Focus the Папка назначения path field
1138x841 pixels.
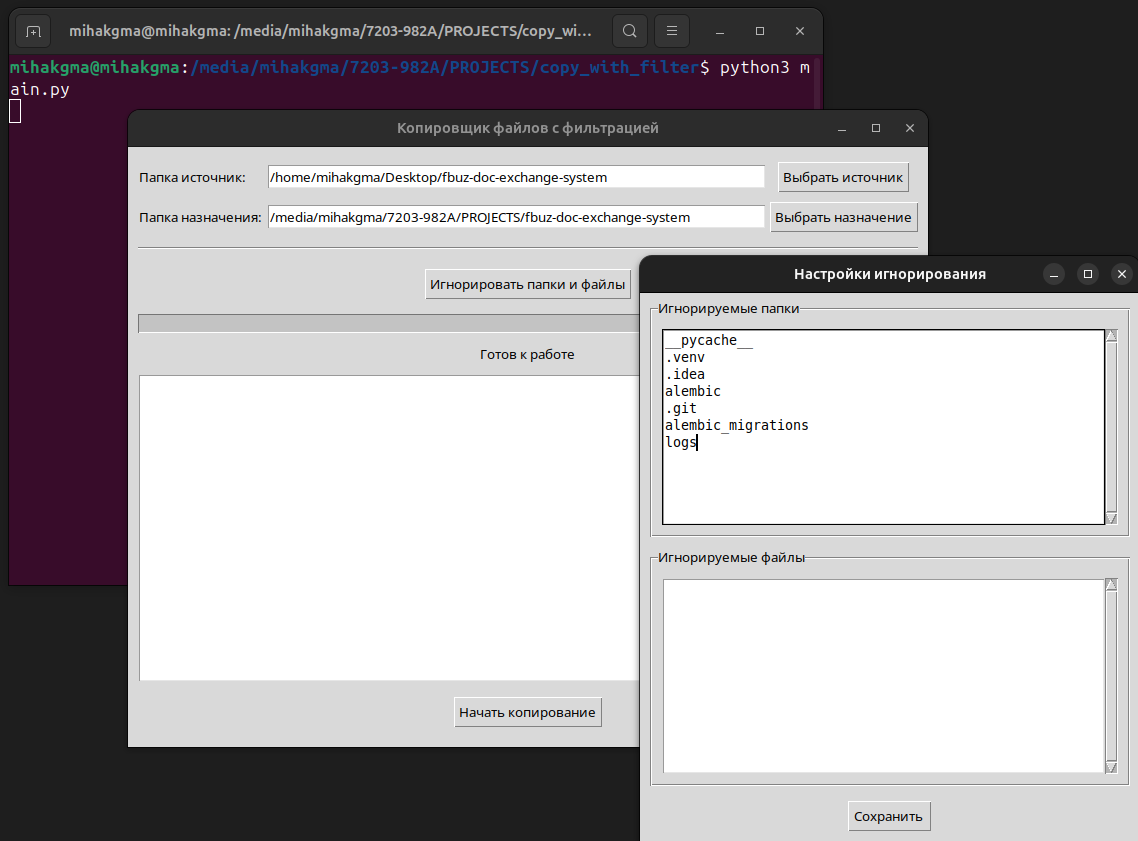(x=516, y=217)
